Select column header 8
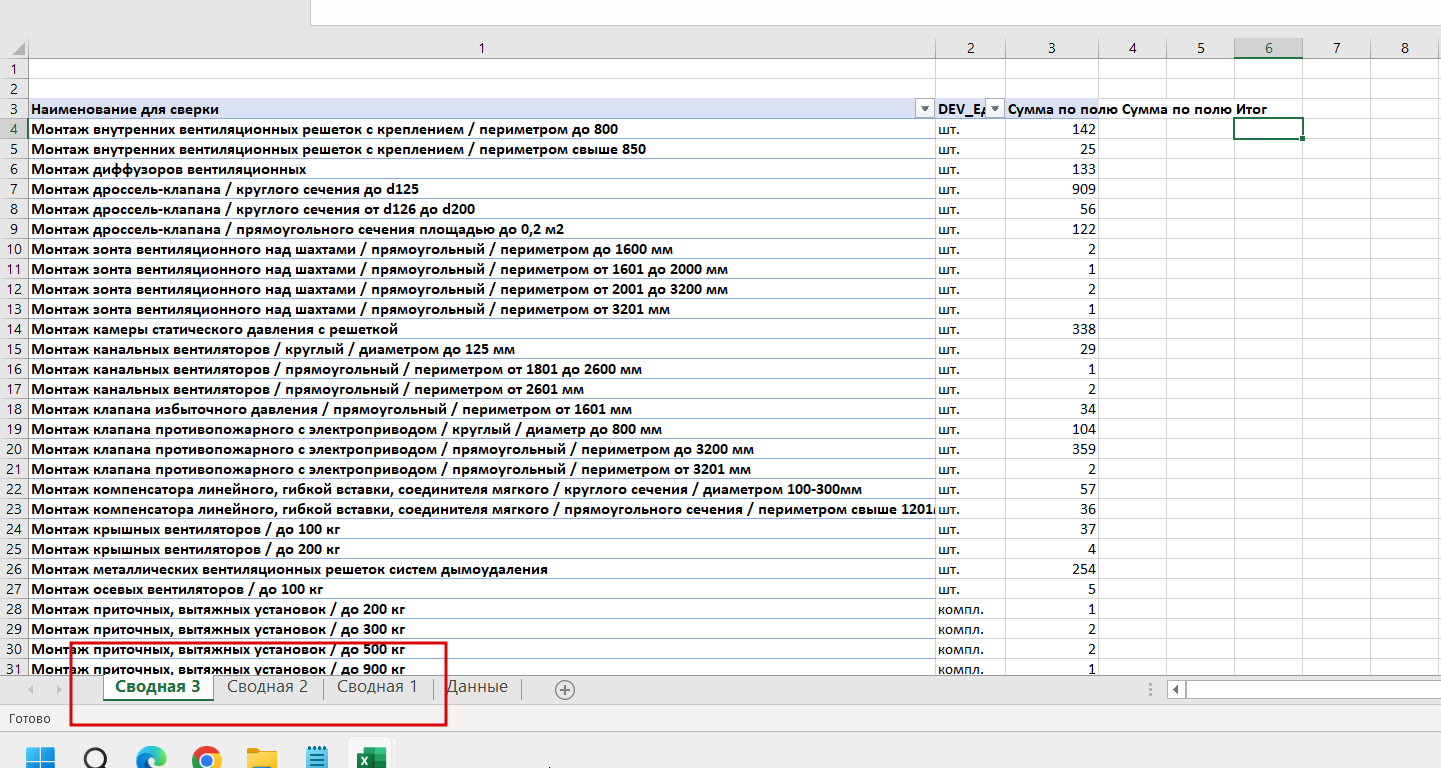 tap(1404, 48)
